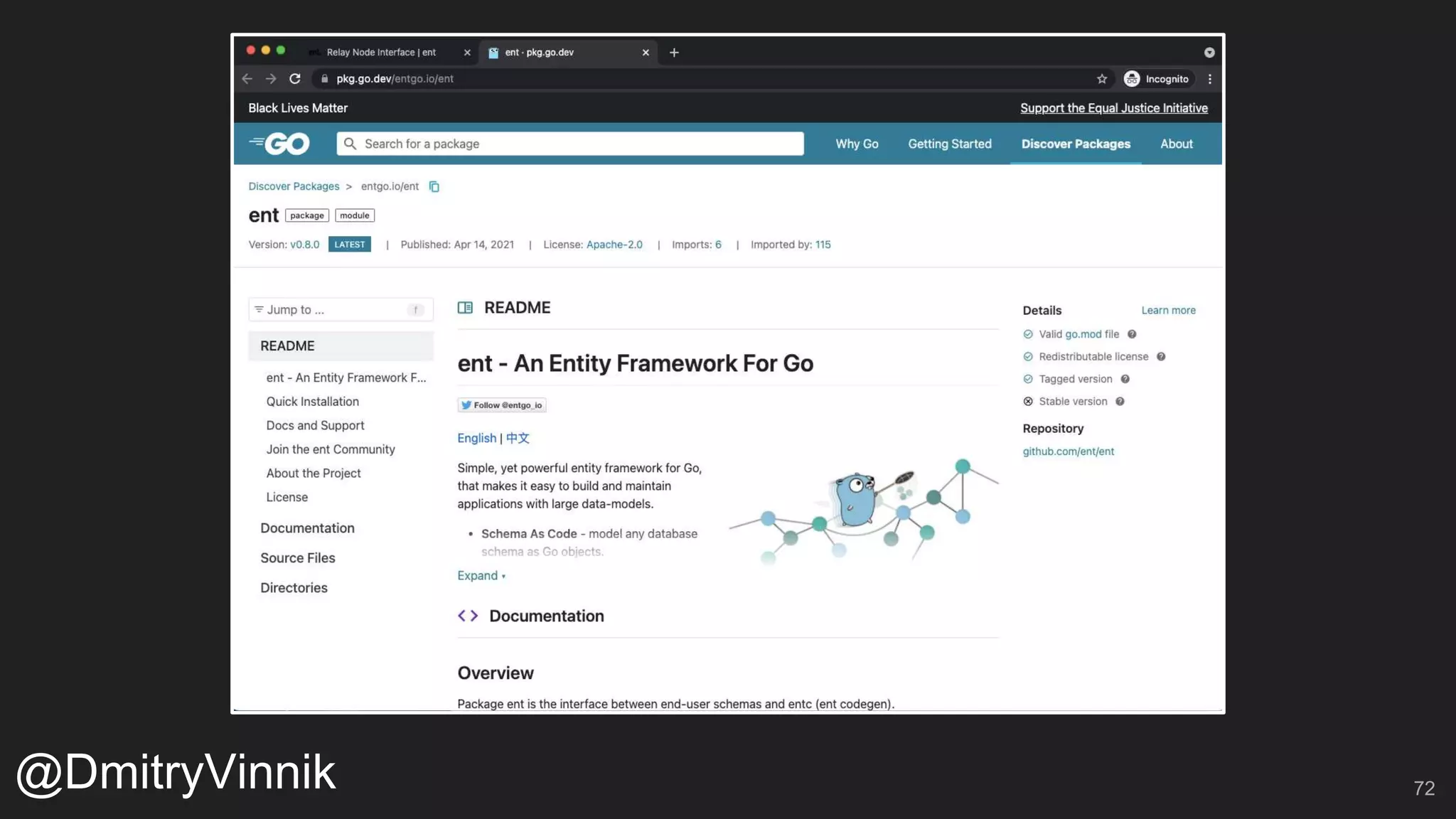
Task: Open the Discover Packages nav item
Action: pos(1075,144)
